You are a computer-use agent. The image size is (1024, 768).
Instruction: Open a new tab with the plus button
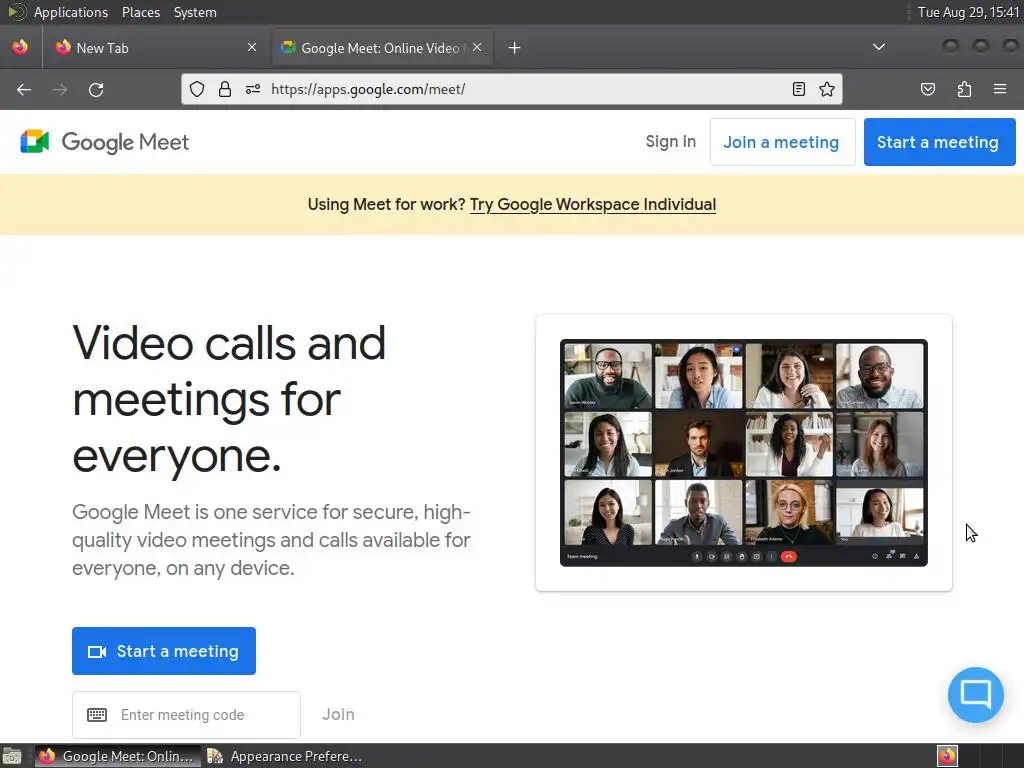(515, 48)
